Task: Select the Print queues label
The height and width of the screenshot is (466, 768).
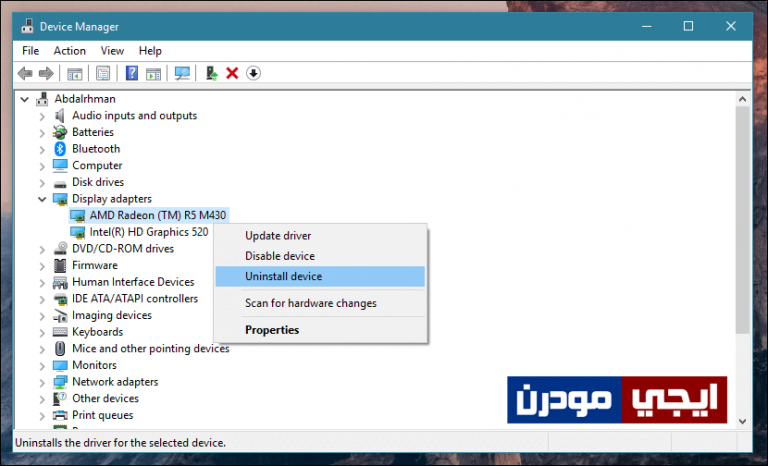Action: [x=102, y=415]
